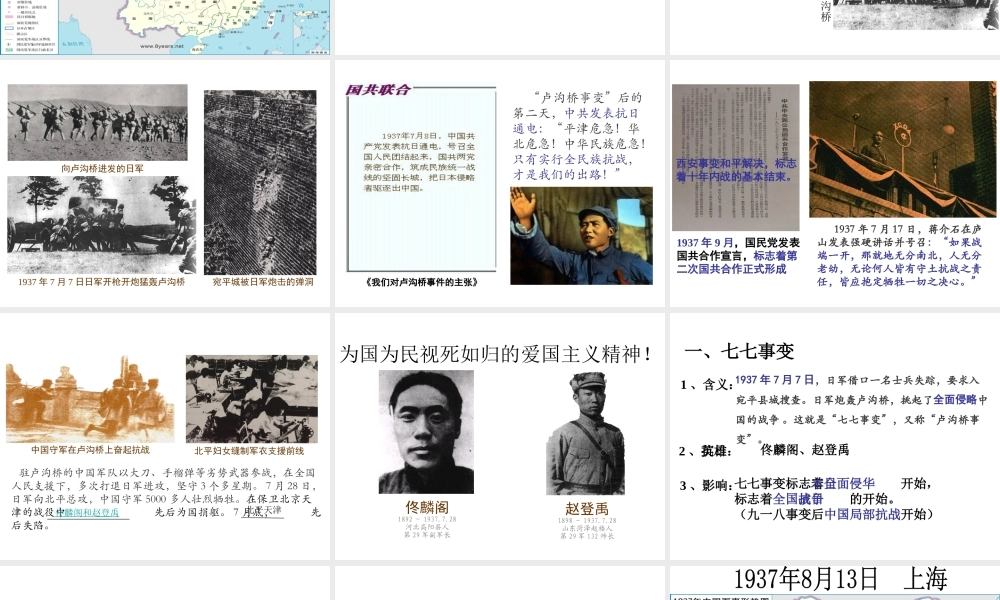This screenshot has height=600, width=1000.
Task: Click the text 西安事变和平解决，标志着十年内战的基本结束
Action: click(736, 170)
